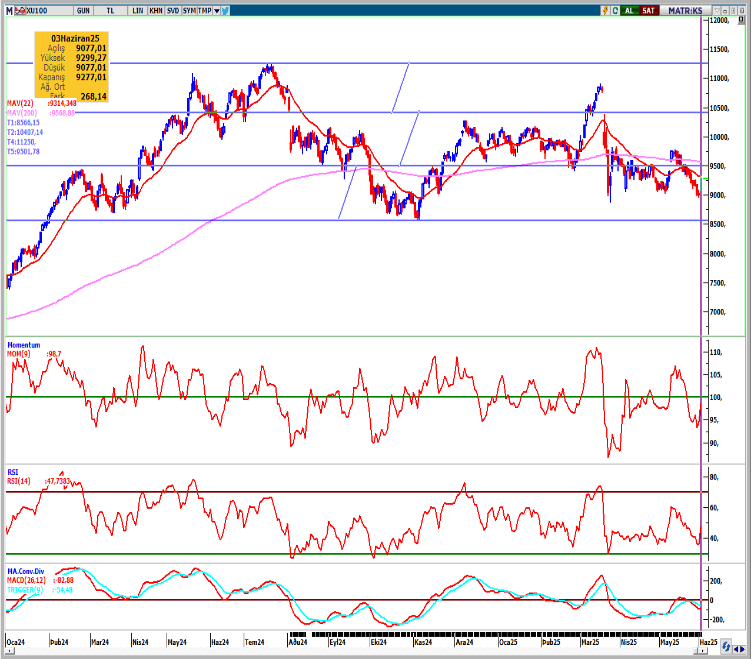The width and height of the screenshot is (752, 659).
Task: Select the MAV(200) indicator label
Action: coord(22,113)
